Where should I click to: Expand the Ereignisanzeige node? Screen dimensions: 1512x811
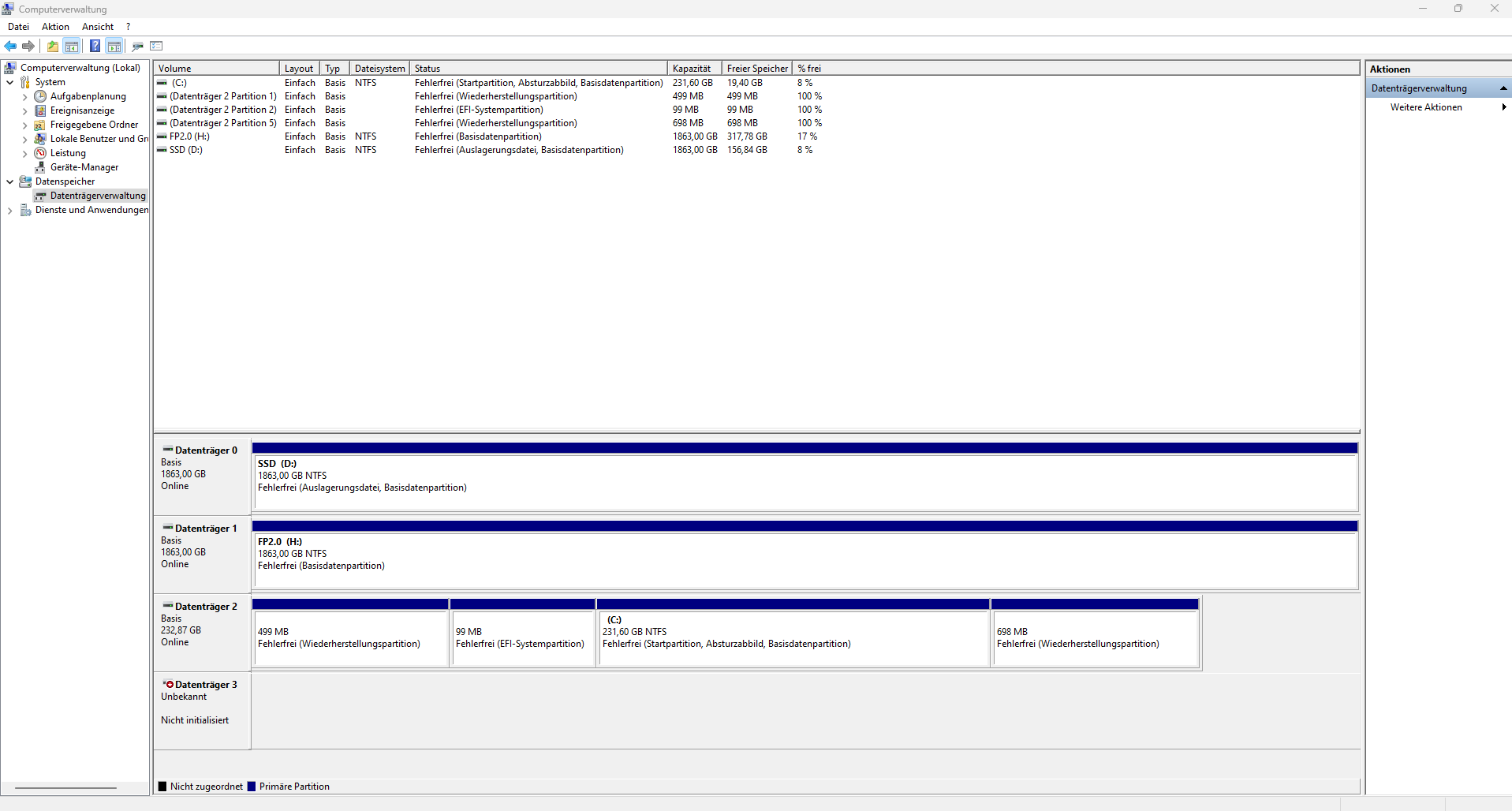tap(24, 111)
